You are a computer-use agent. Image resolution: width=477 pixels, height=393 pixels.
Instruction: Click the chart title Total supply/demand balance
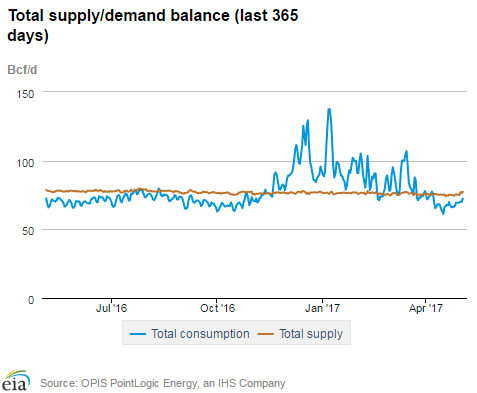tap(153, 25)
